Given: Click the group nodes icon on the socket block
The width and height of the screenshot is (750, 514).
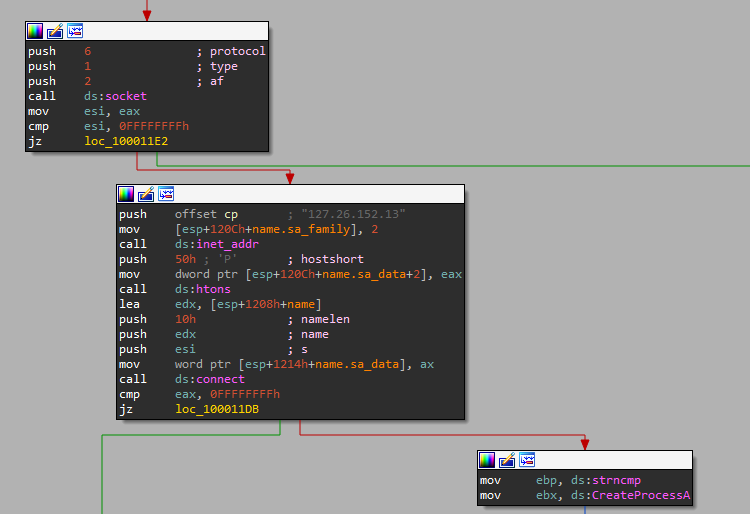Looking at the screenshot, I should pos(74,32).
